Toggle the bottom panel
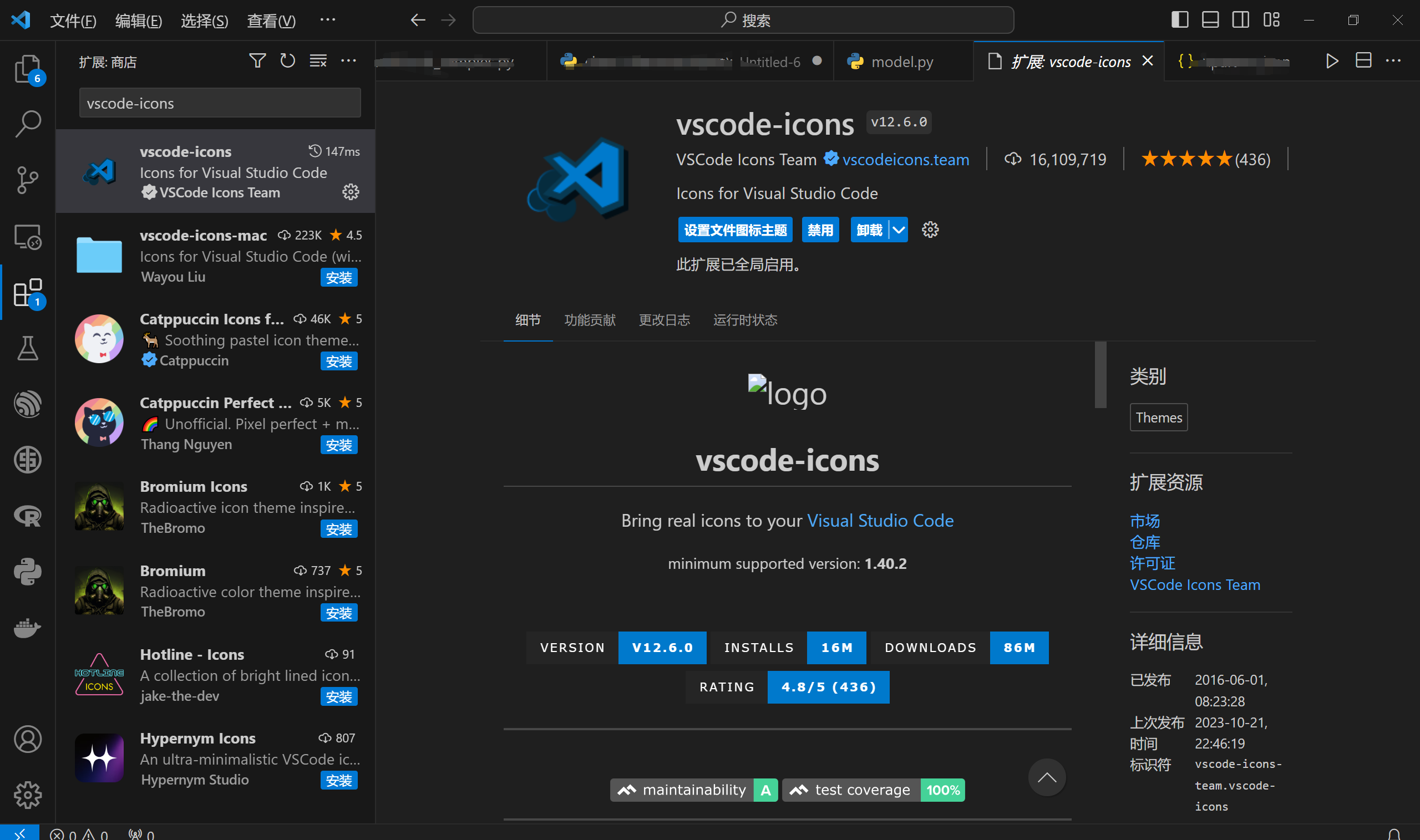 coord(1210,20)
